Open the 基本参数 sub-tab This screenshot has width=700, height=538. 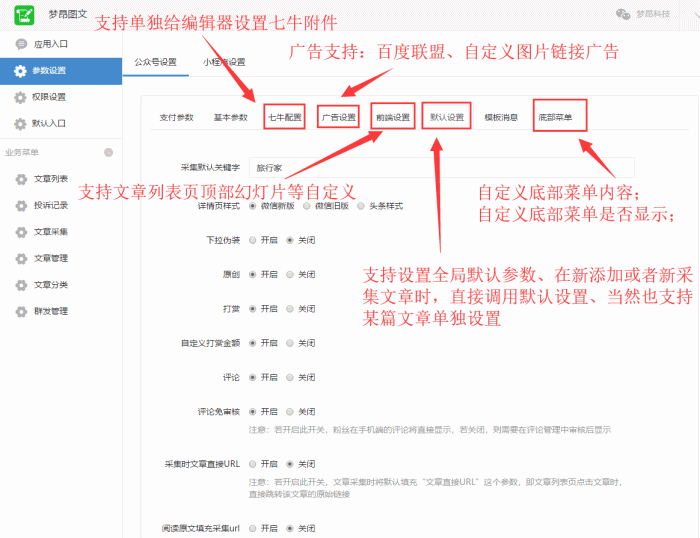(x=230, y=117)
